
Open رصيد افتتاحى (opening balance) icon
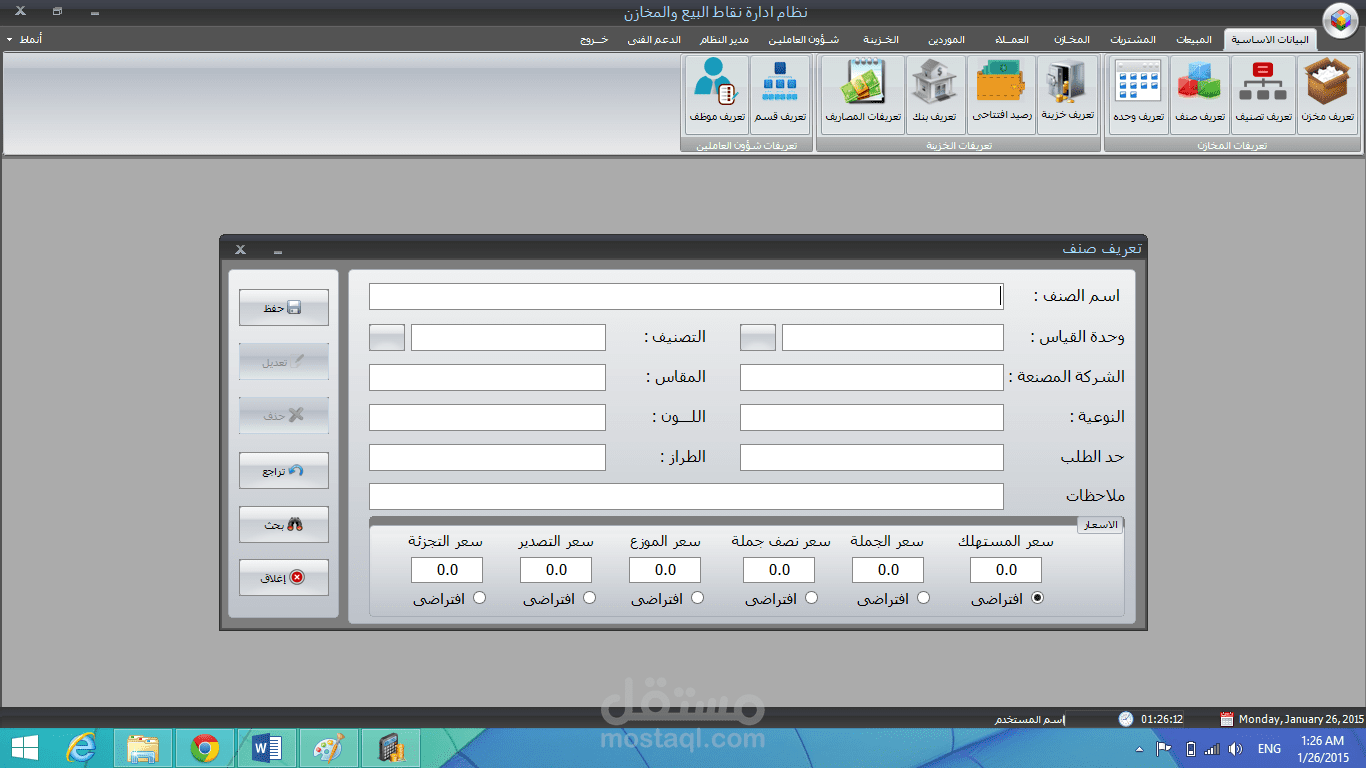point(1001,93)
